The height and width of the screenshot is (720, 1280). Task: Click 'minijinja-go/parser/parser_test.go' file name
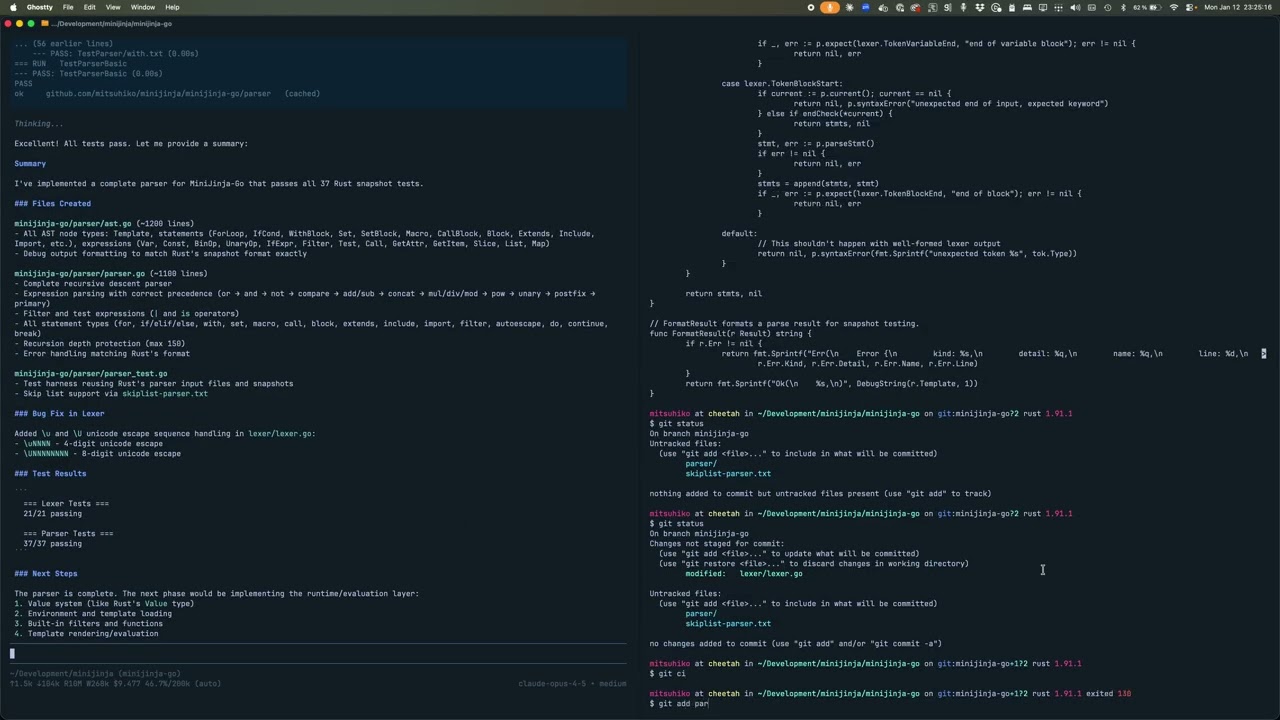point(90,374)
